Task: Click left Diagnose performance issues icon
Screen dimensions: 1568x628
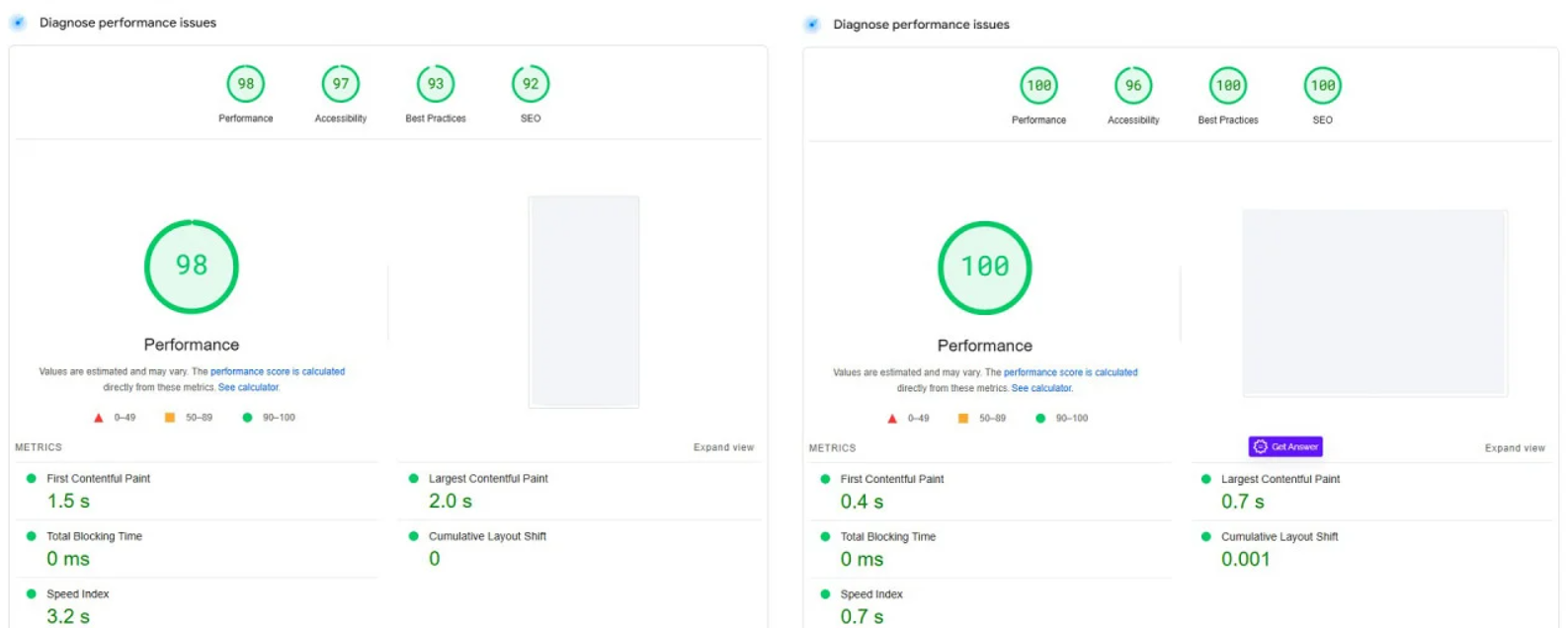Action: coord(18,23)
